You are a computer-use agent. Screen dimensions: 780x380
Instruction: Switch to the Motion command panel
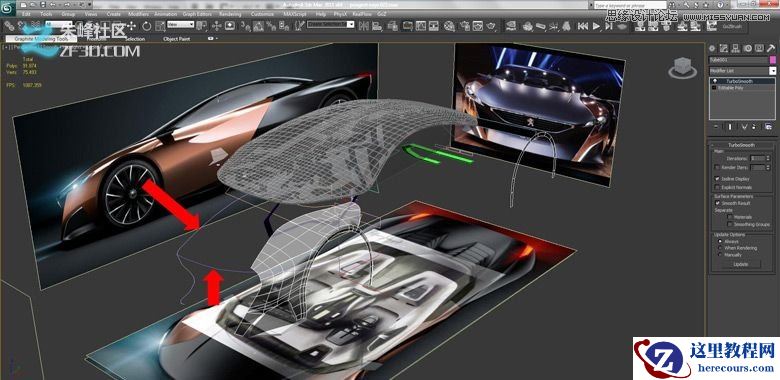(x=748, y=48)
